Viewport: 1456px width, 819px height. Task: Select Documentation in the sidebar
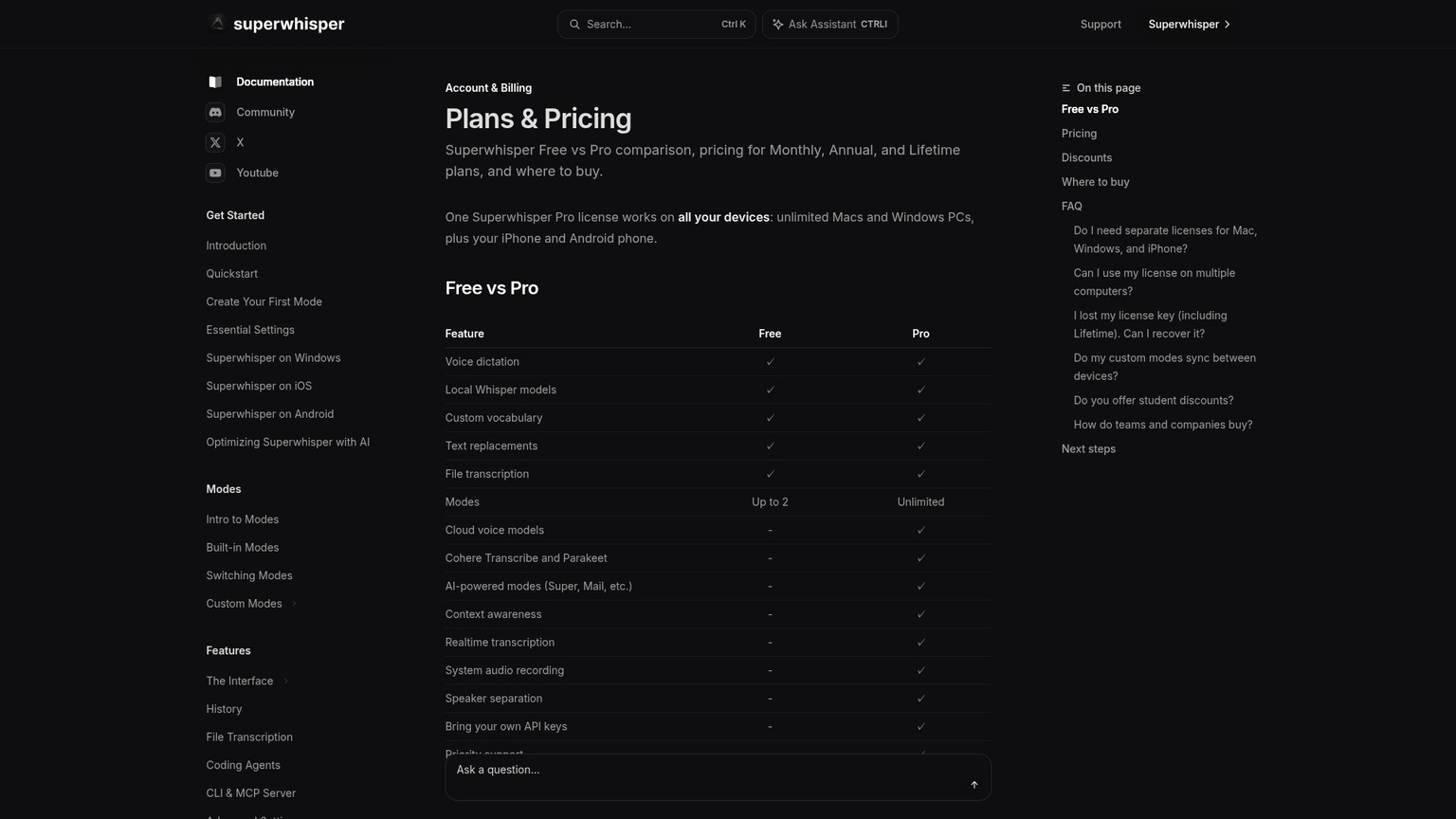(x=275, y=82)
